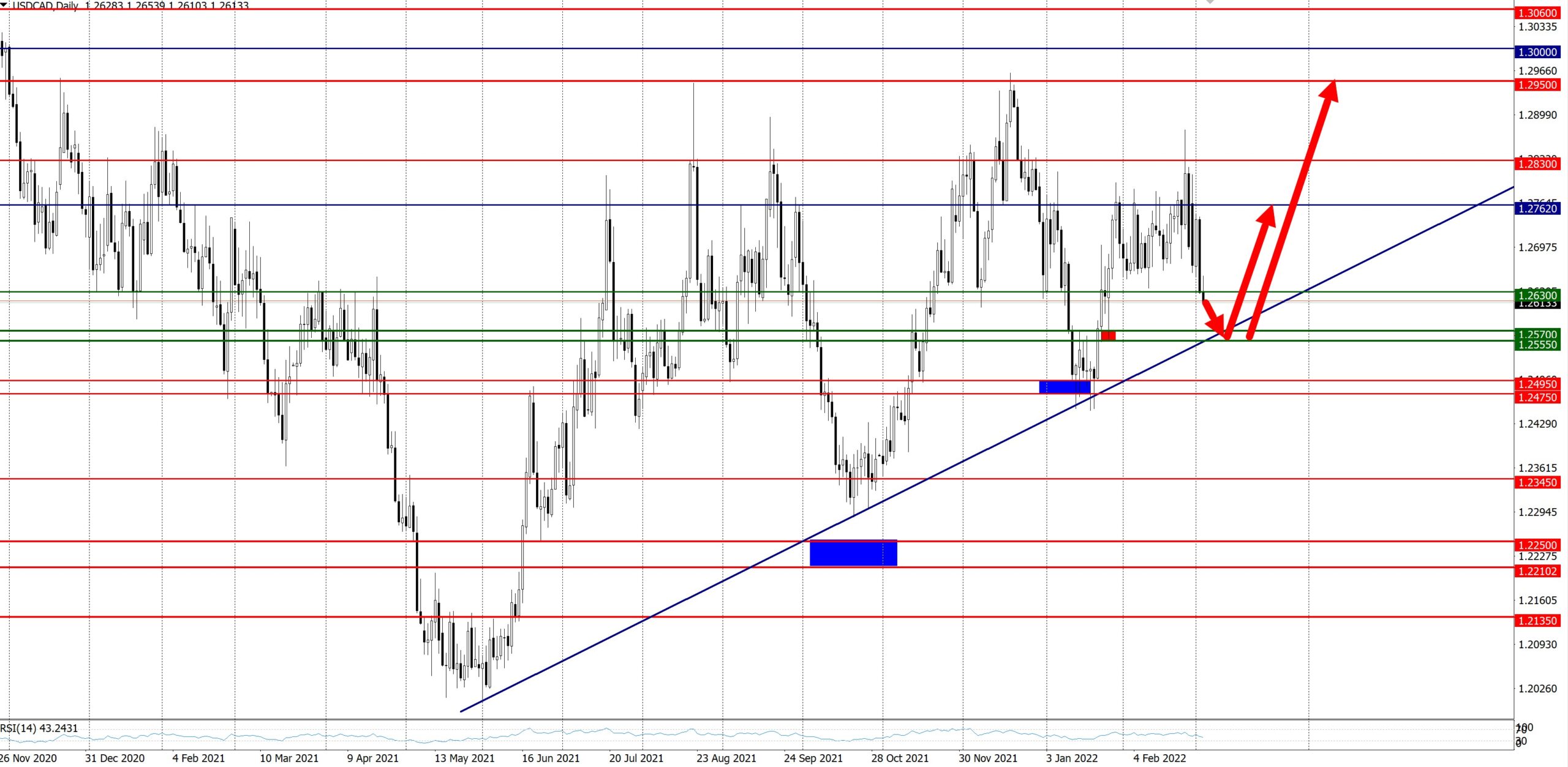Image resolution: width=1568 pixels, height=767 pixels.
Task: Click the 4 Feb 2022 date label
Action: 1159,758
